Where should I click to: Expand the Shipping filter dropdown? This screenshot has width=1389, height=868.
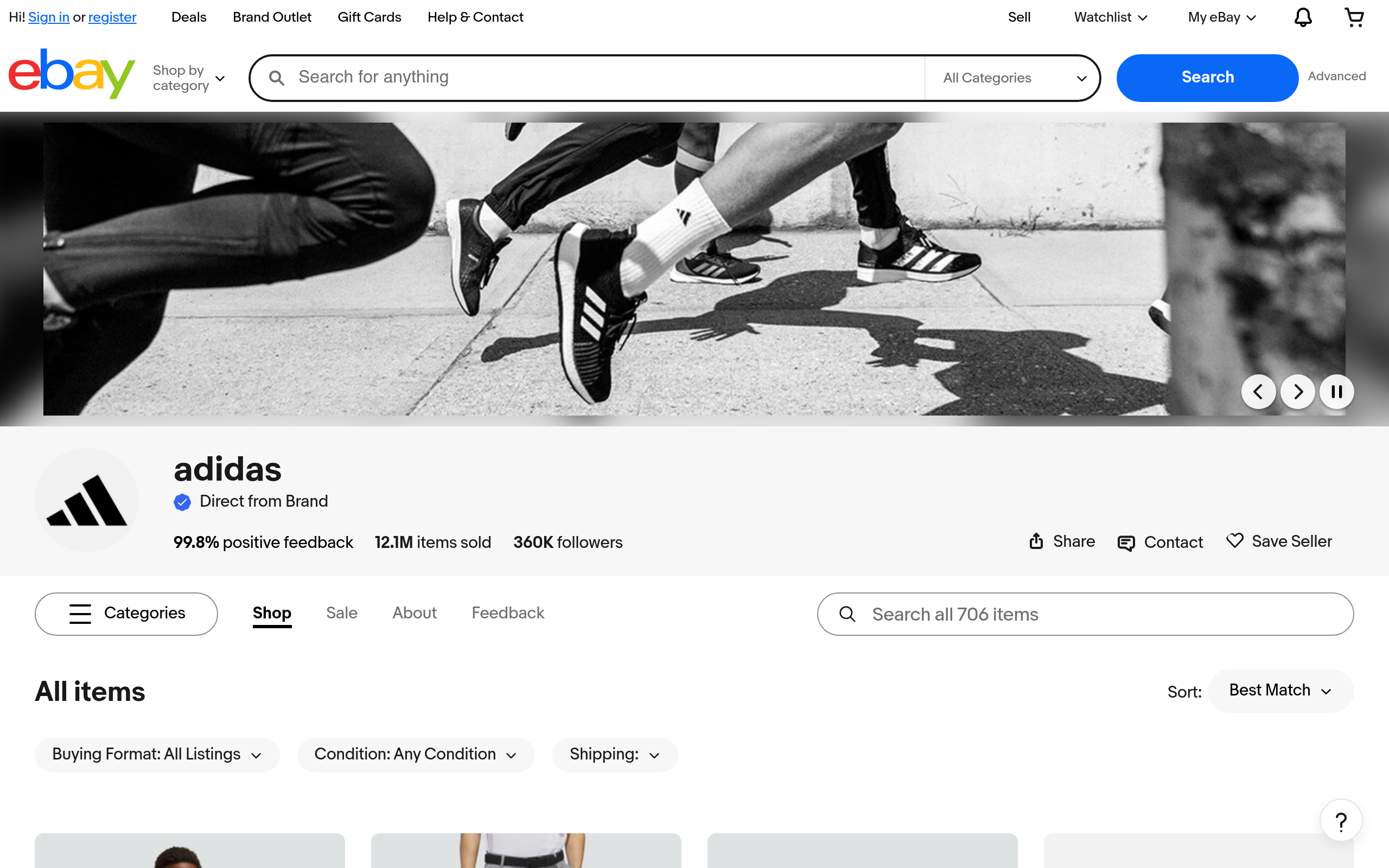[615, 754]
